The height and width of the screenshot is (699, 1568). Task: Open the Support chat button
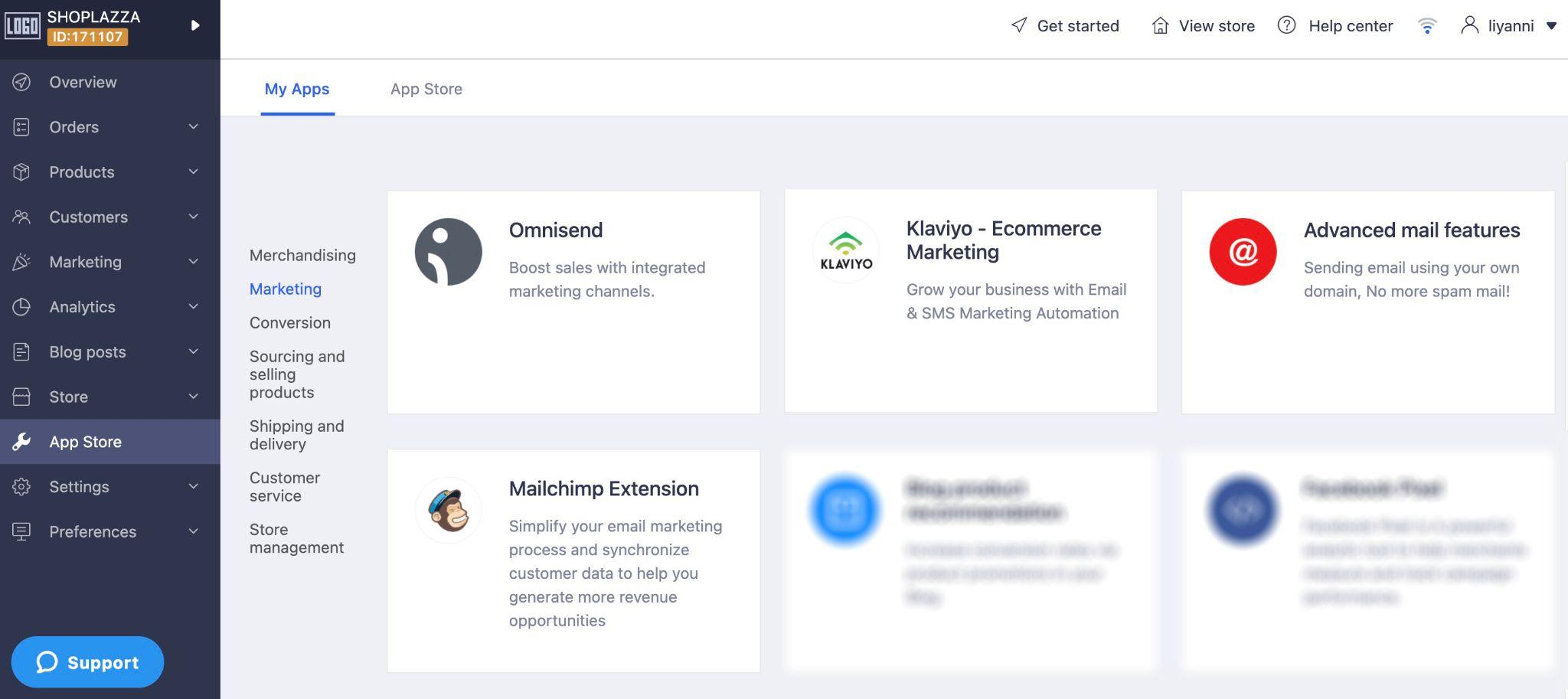point(87,662)
